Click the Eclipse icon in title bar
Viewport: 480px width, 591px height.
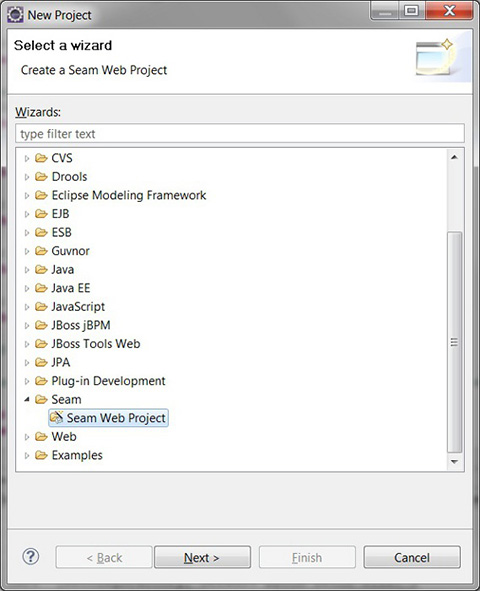coord(15,15)
